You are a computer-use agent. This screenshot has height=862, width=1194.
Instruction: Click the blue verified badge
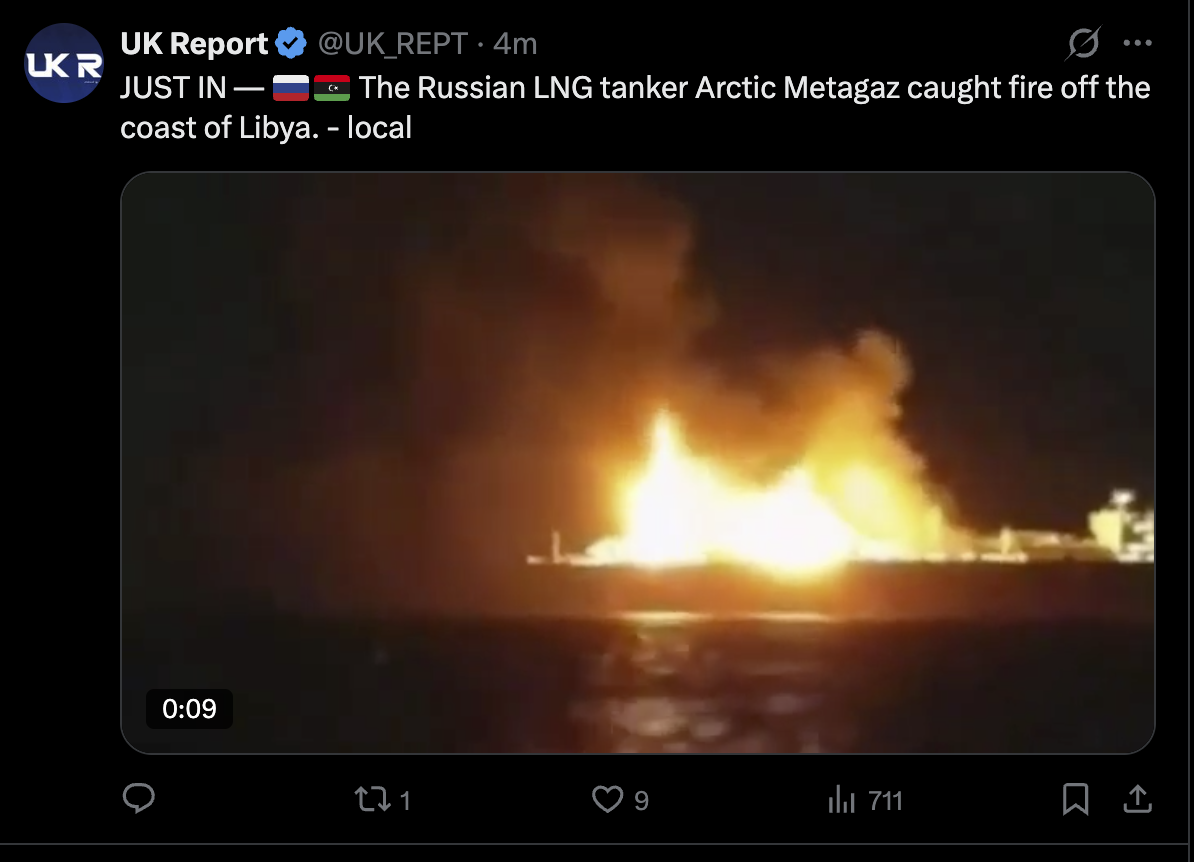click(291, 43)
